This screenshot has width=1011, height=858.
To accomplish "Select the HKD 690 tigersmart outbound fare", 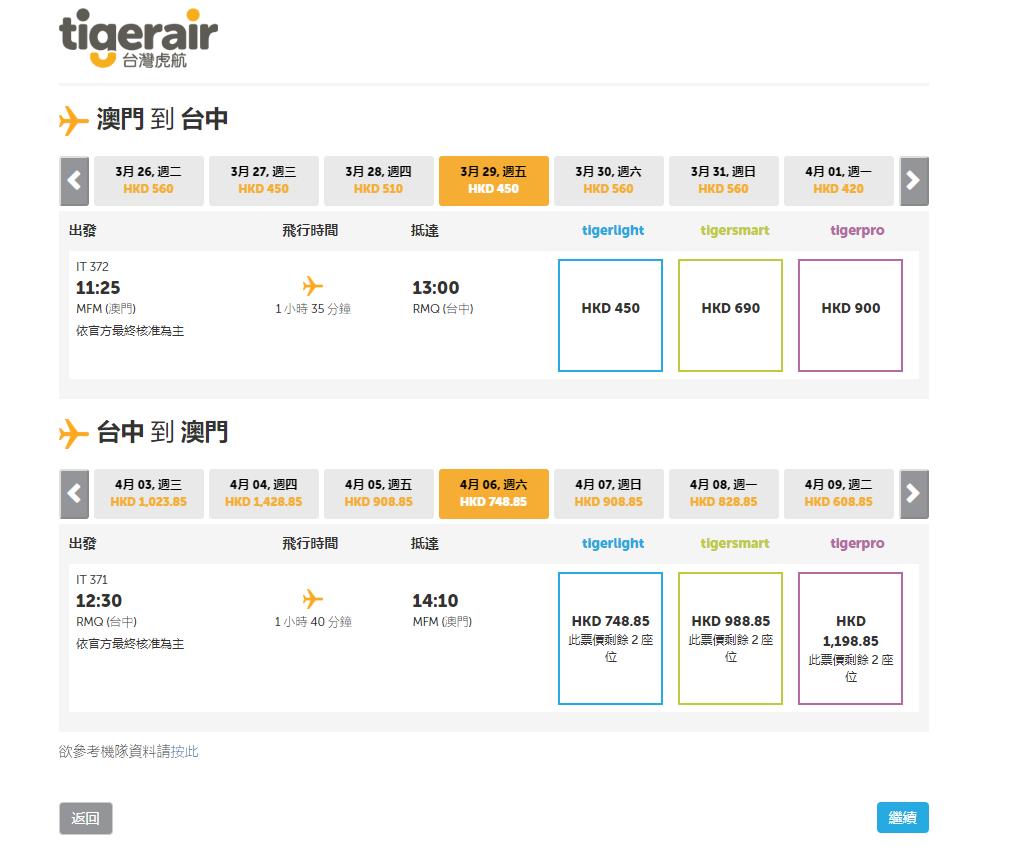I will [730, 314].
